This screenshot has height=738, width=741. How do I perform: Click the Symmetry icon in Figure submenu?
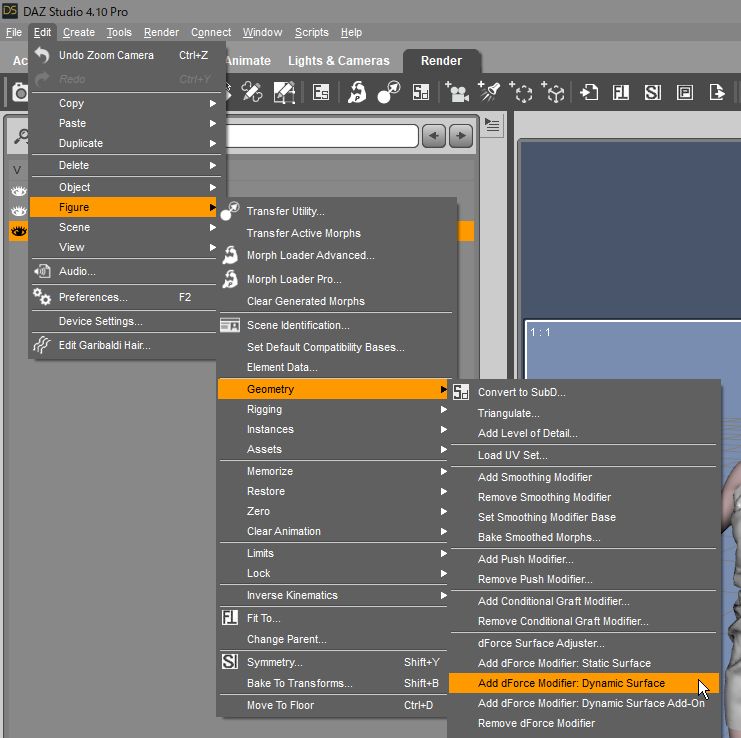[230, 661]
